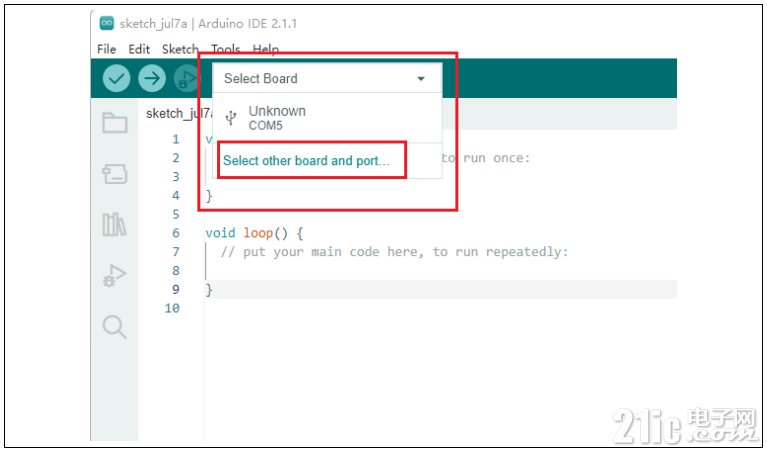Open the Edit menu
Viewport: 767px width, 451px height.
pyautogui.click(x=139, y=49)
